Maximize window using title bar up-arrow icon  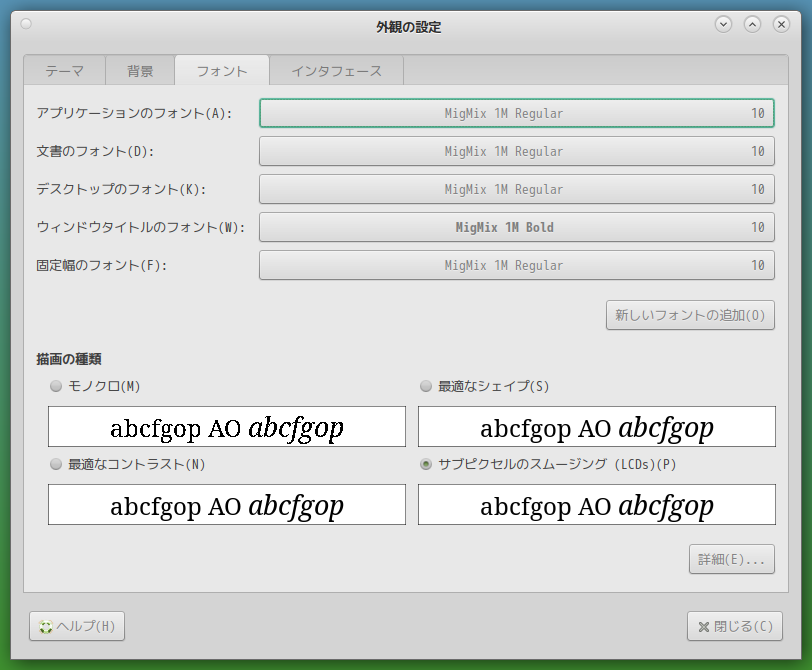[752, 24]
